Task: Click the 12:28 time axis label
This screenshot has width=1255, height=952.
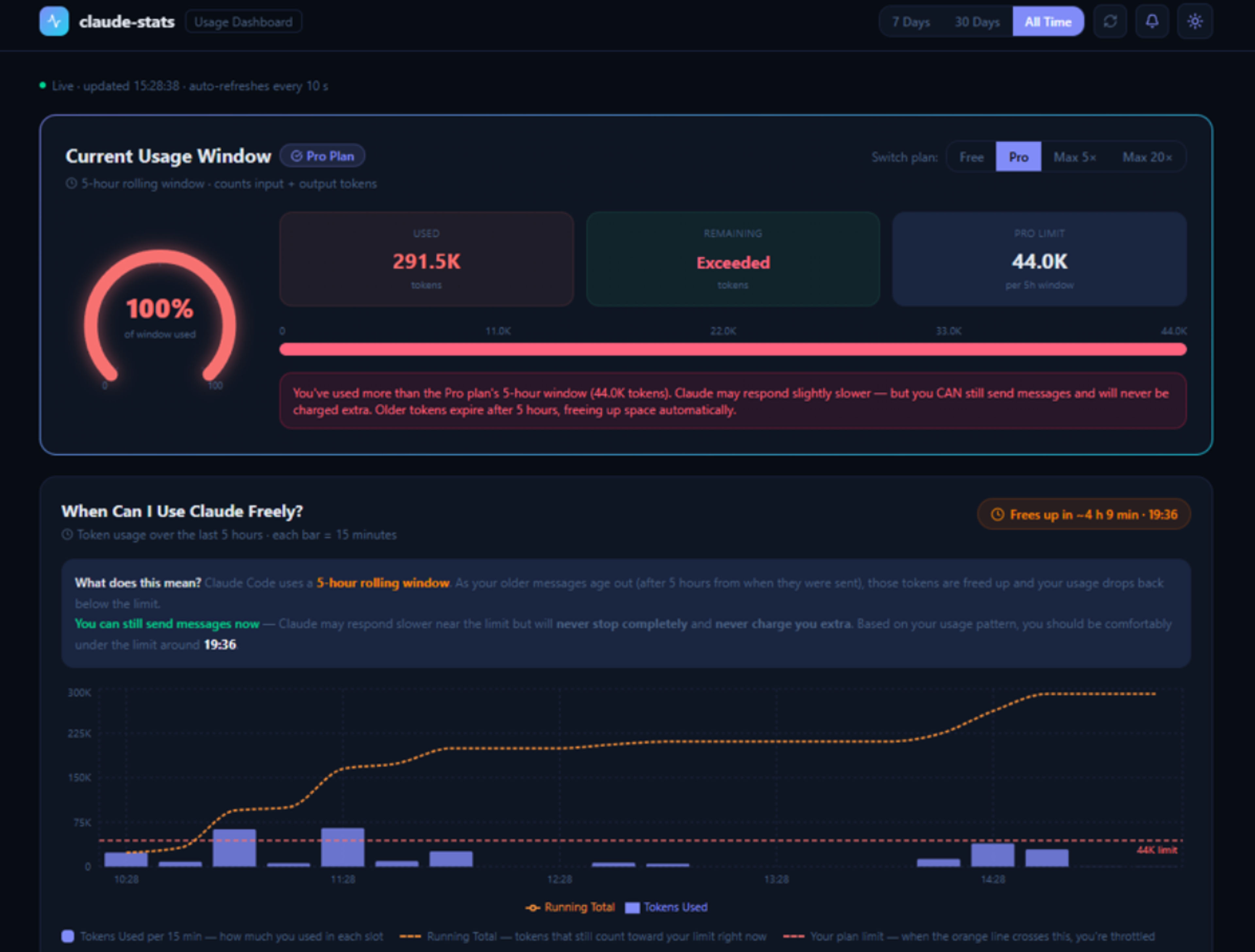Action: click(560, 879)
